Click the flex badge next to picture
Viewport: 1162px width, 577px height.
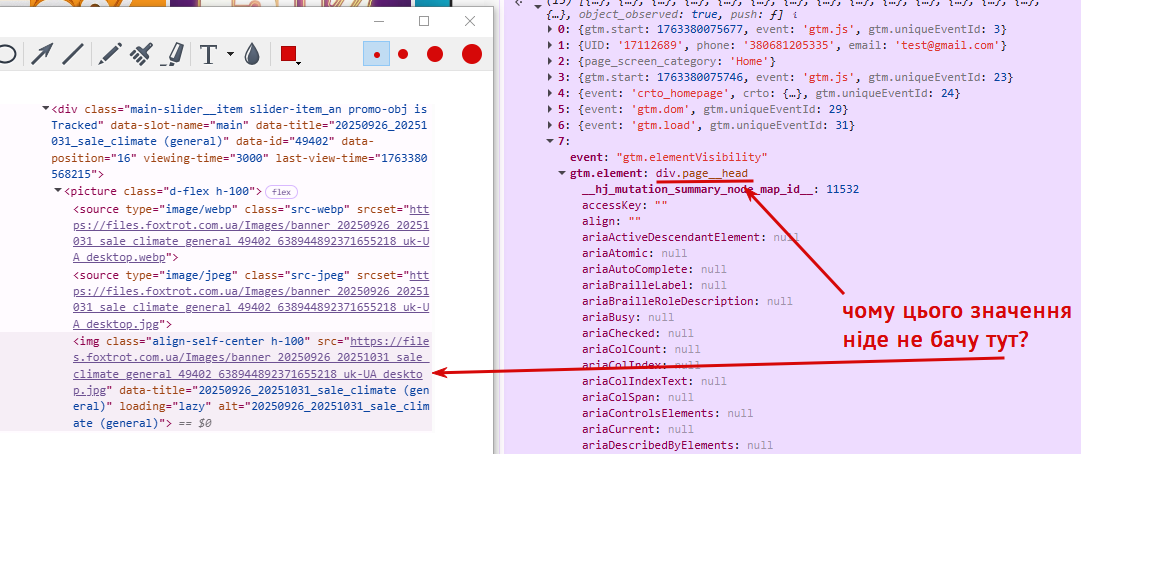click(x=282, y=192)
